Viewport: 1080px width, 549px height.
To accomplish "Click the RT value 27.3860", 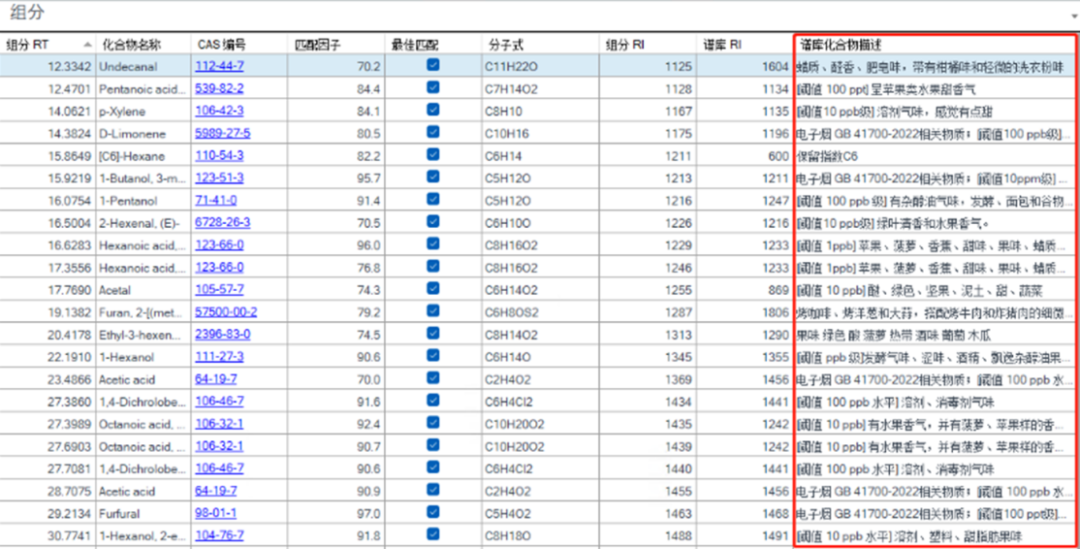I will (70, 402).
